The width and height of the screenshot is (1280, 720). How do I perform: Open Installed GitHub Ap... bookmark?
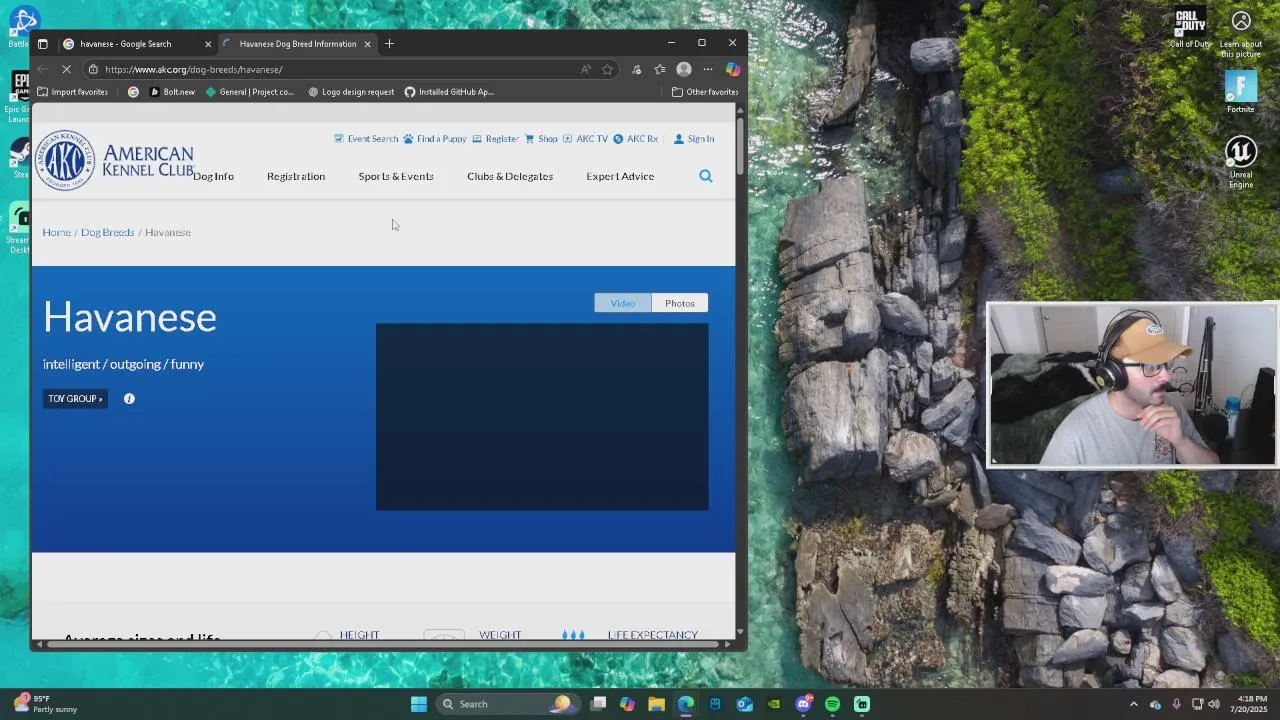tap(449, 92)
